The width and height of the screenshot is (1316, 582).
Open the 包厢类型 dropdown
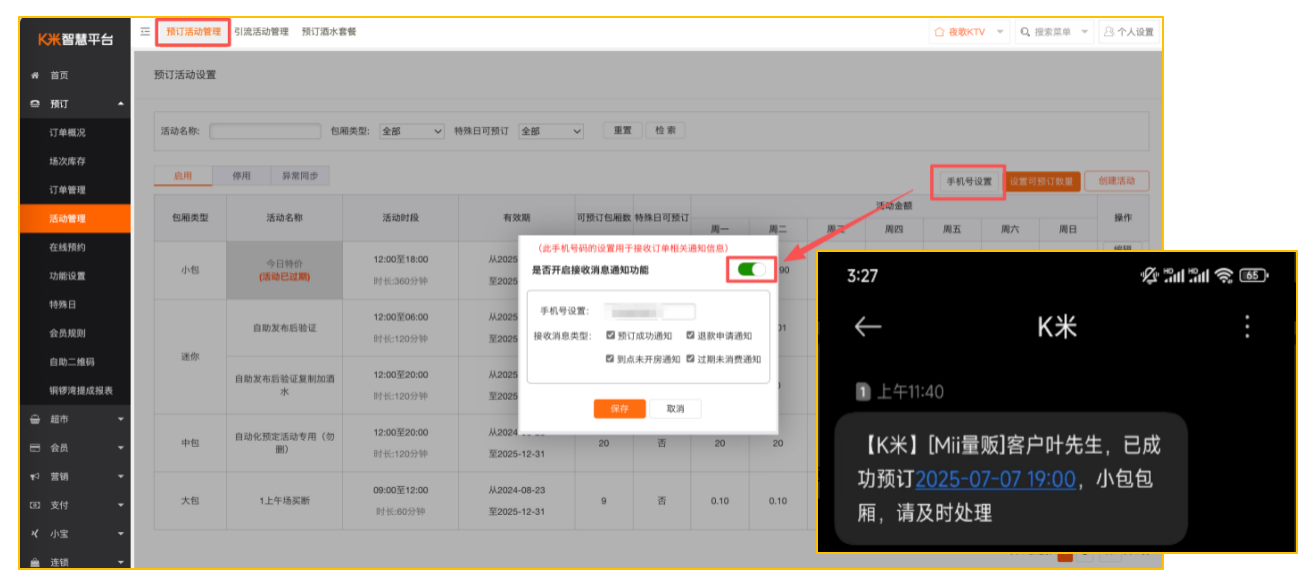[x=412, y=131]
